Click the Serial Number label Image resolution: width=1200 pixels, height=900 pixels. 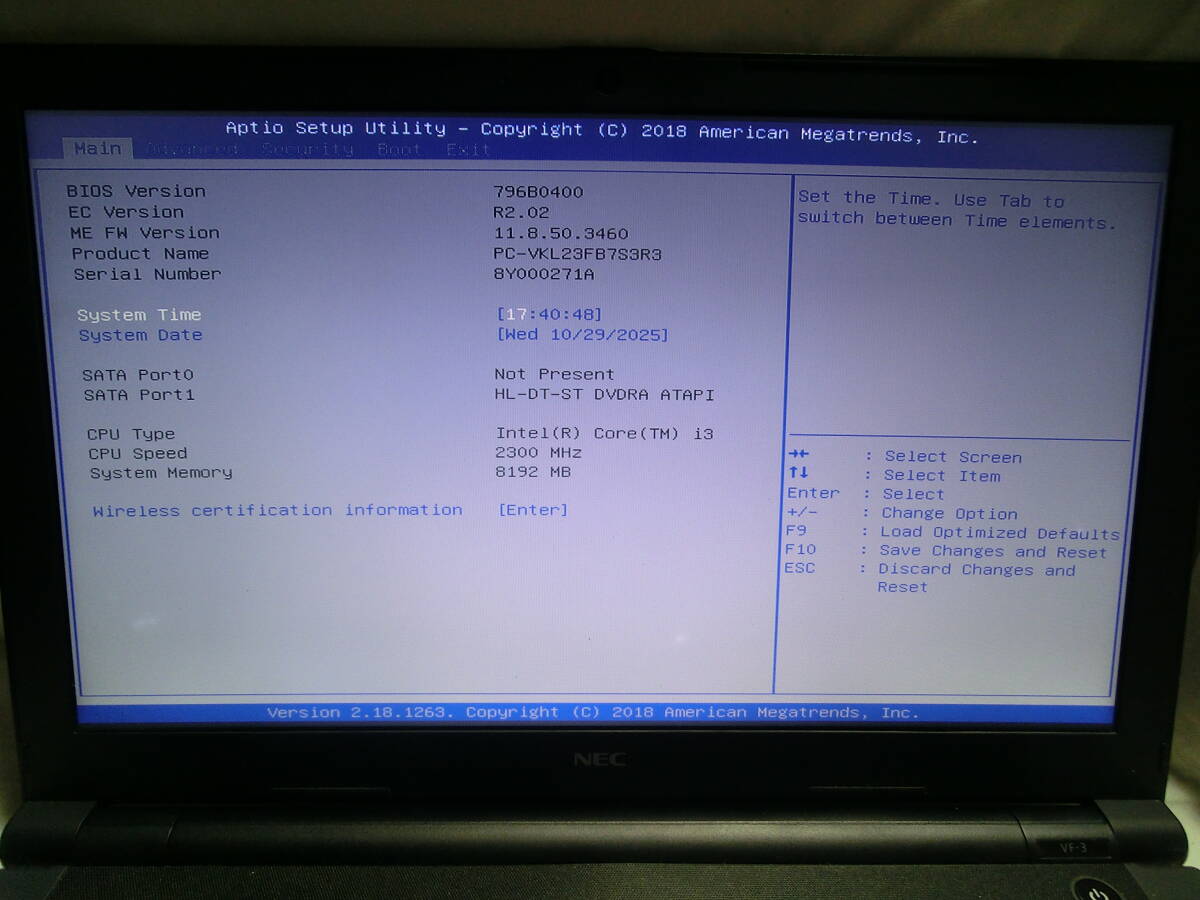(x=147, y=274)
